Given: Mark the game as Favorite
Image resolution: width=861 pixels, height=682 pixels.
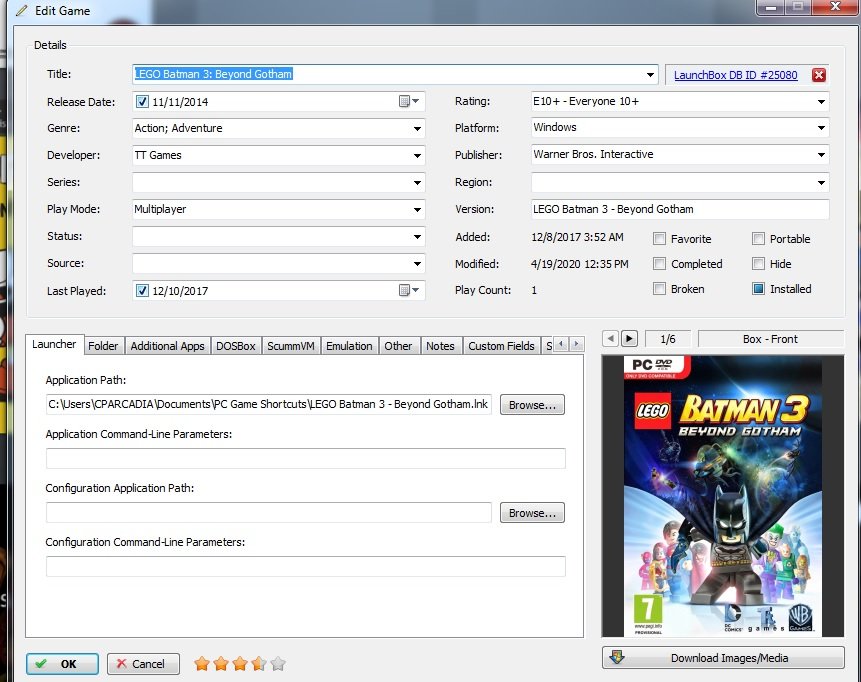Looking at the screenshot, I should click(659, 239).
